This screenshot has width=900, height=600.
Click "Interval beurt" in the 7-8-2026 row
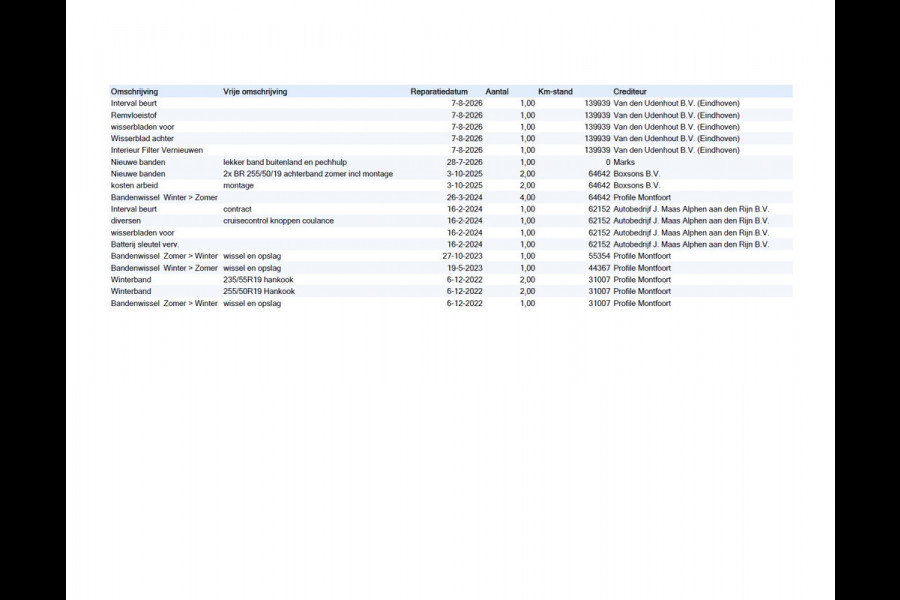134,103
